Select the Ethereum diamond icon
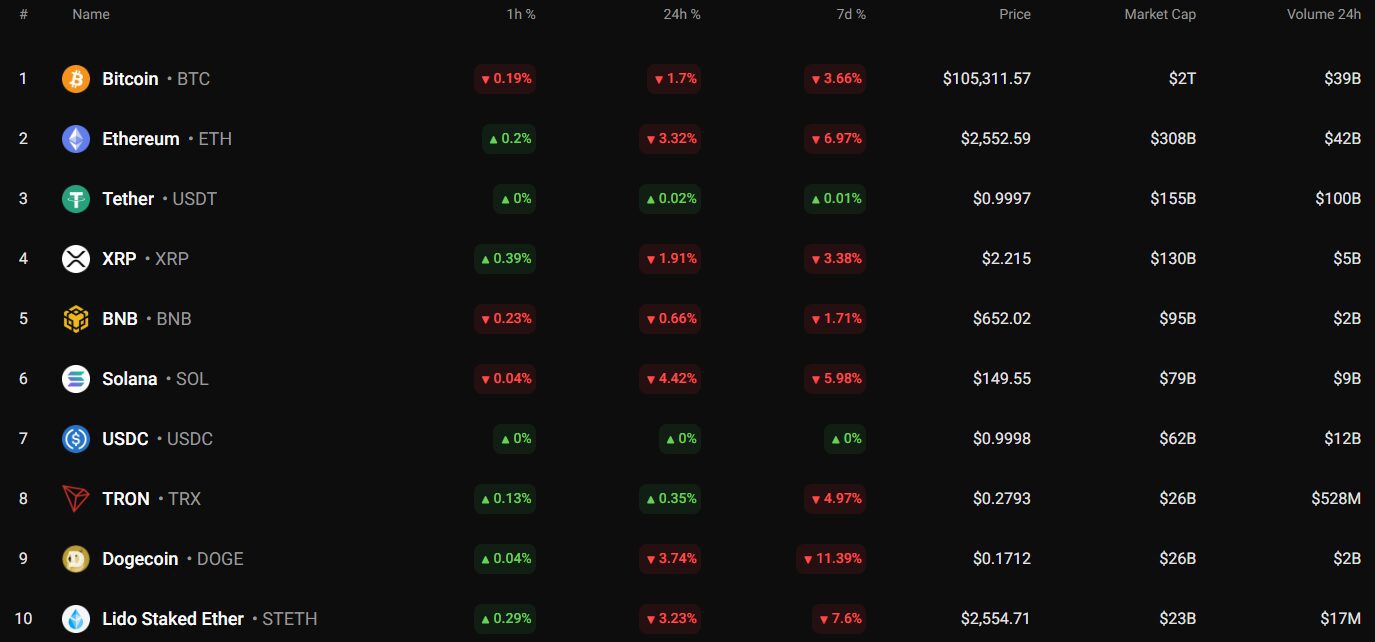Image resolution: width=1375 pixels, height=642 pixels. pyautogui.click(x=76, y=138)
